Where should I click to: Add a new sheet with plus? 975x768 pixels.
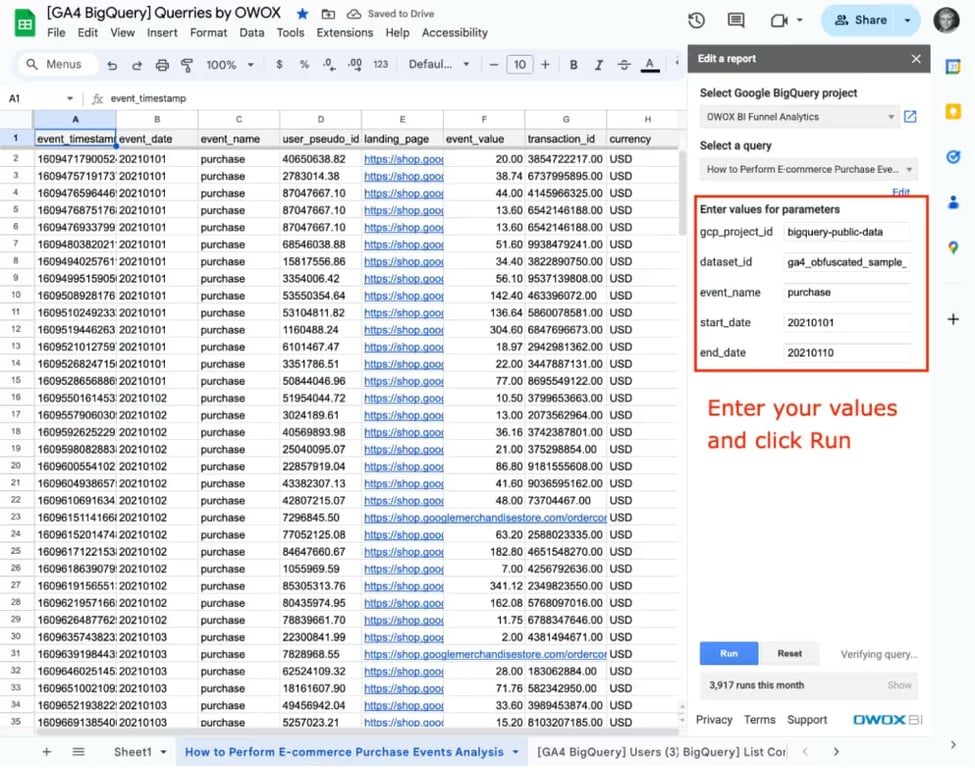click(x=47, y=751)
